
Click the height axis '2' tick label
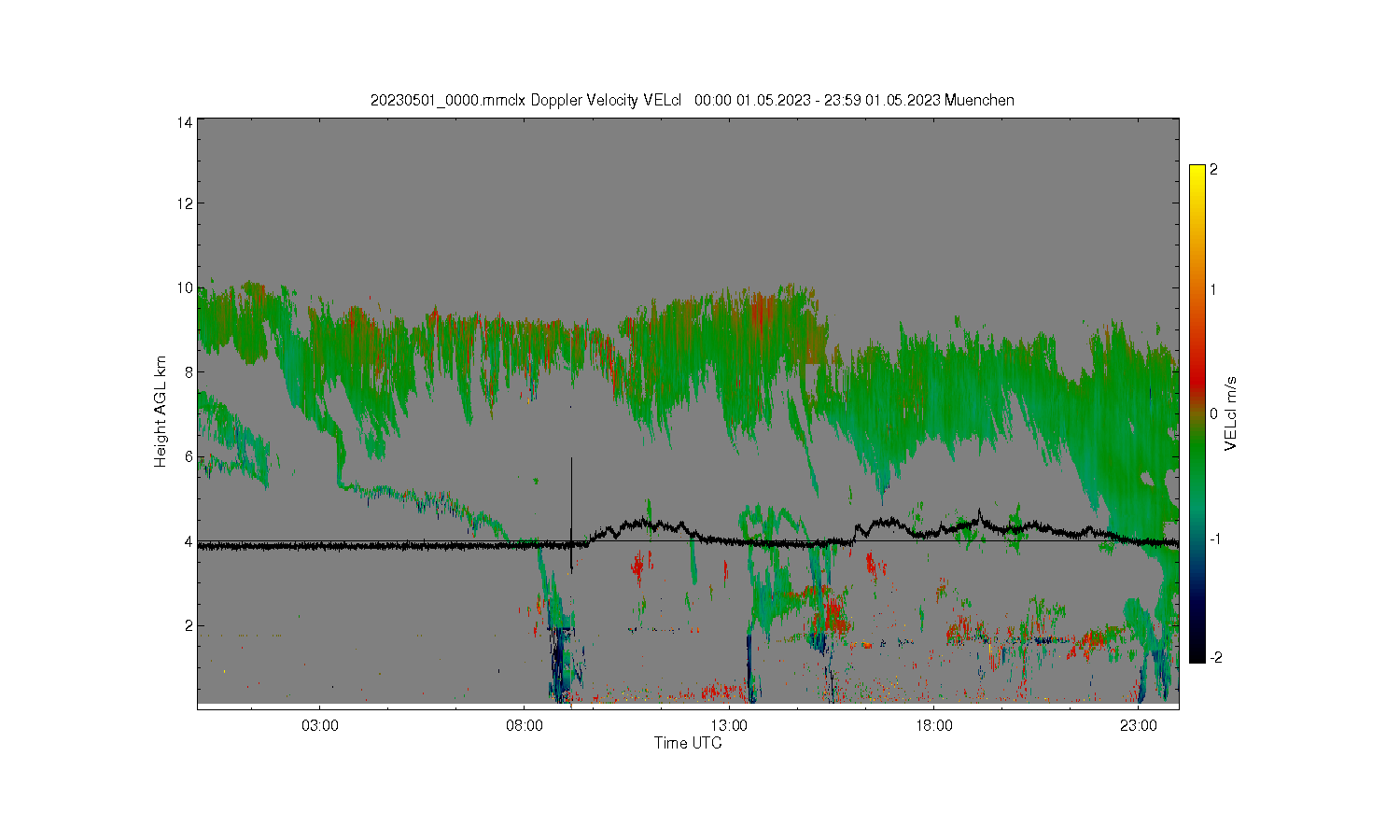[x=189, y=625]
